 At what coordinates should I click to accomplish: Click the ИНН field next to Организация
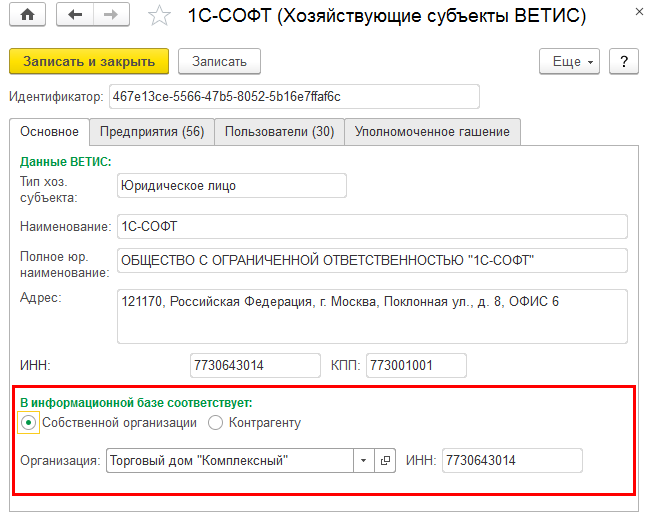point(512,460)
